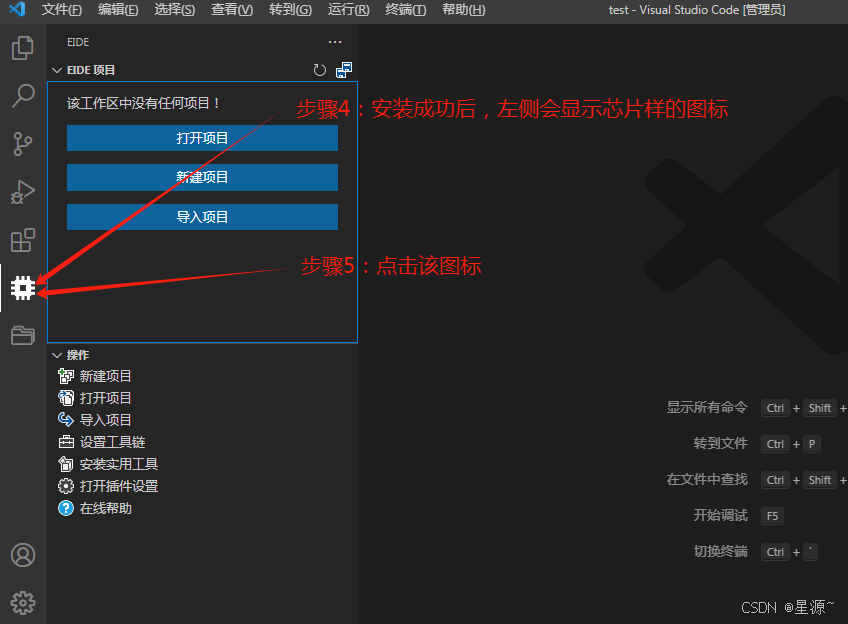Select 新建项目 in the 操作 list
Screen dimensions: 848x624
105,376
